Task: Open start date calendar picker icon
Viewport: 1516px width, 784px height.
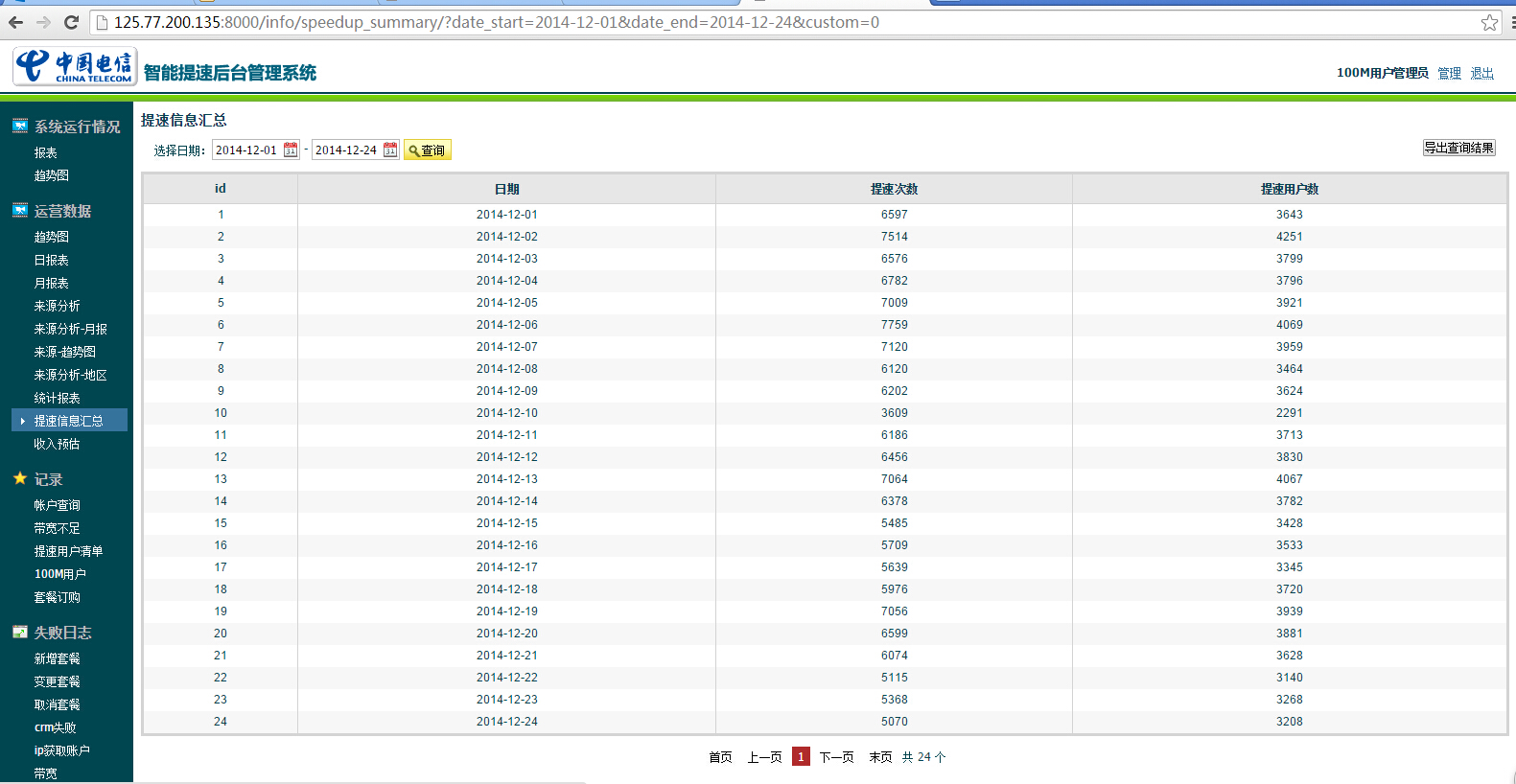Action: (291, 150)
